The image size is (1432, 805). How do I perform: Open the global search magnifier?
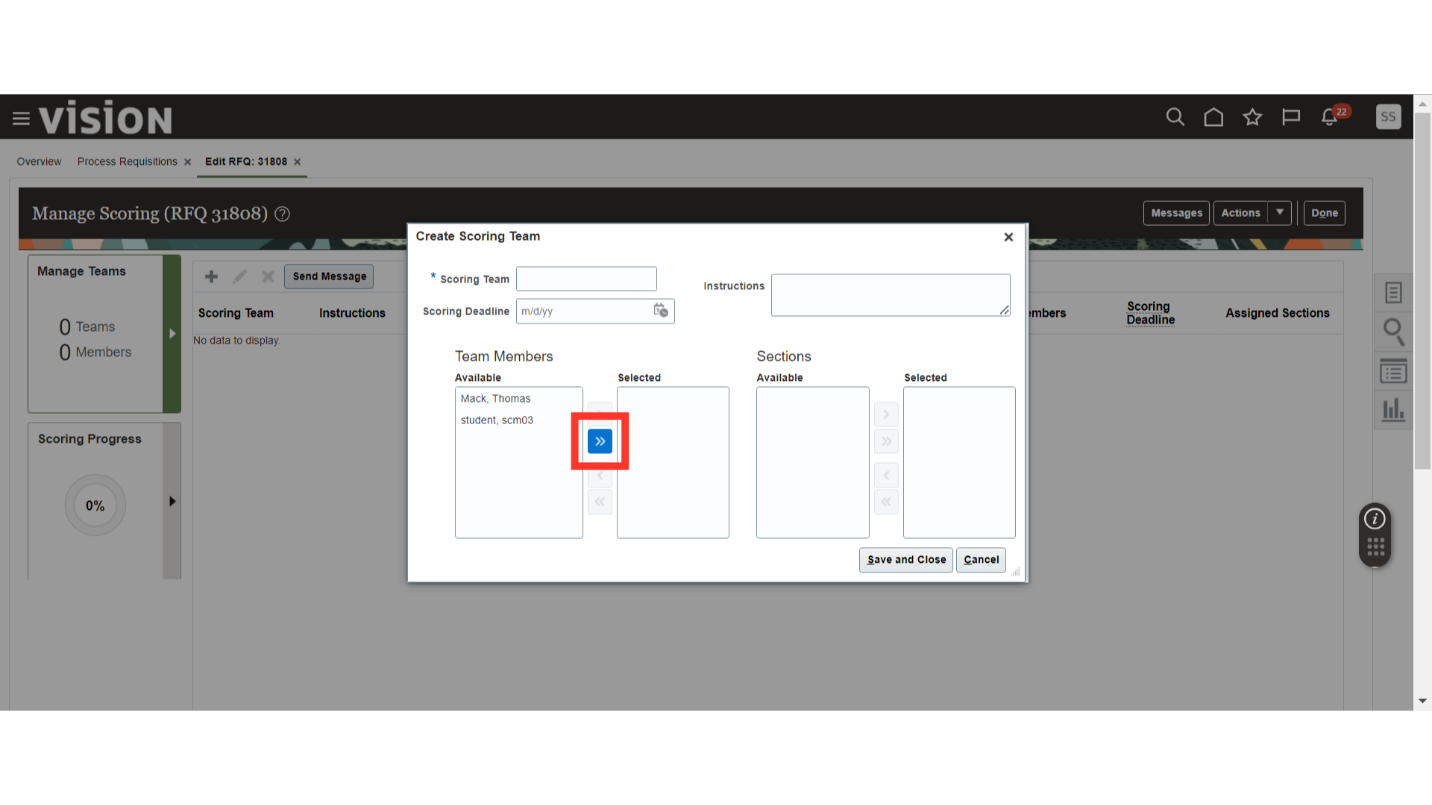1175,117
